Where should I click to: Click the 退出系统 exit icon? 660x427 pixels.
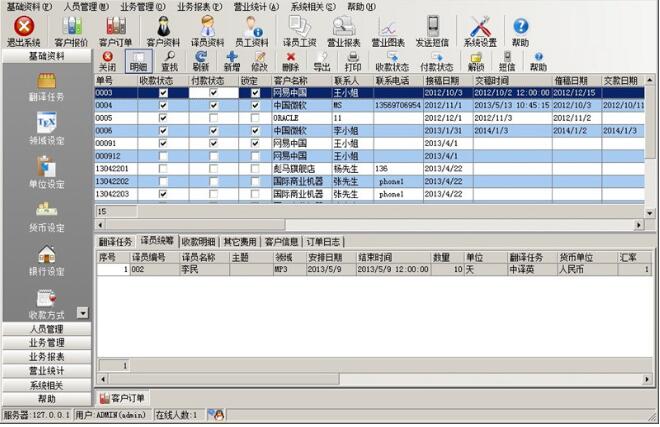(24, 31)
